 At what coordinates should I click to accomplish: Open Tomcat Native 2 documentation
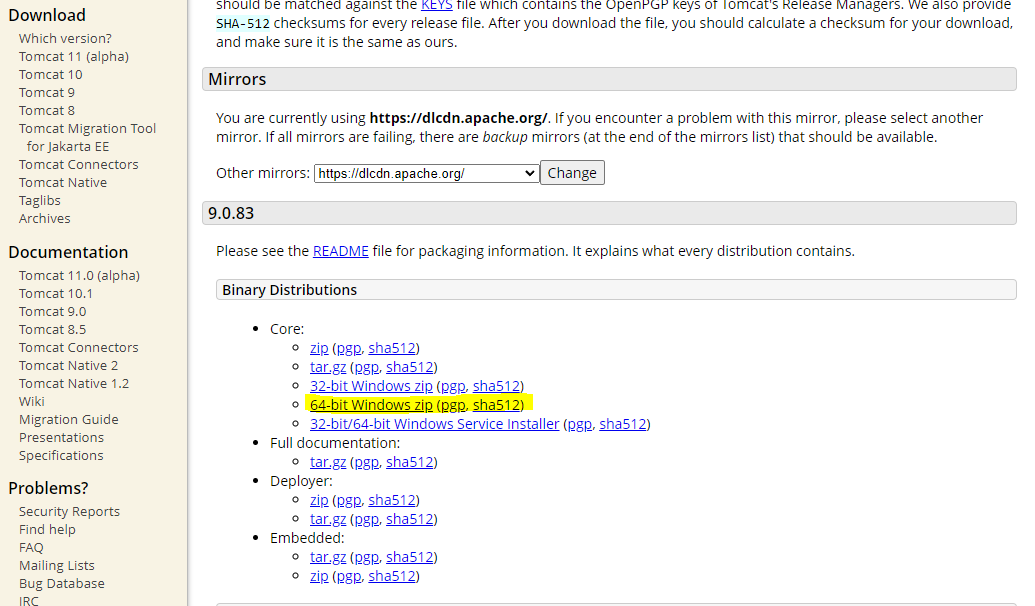tap(68, 366)
